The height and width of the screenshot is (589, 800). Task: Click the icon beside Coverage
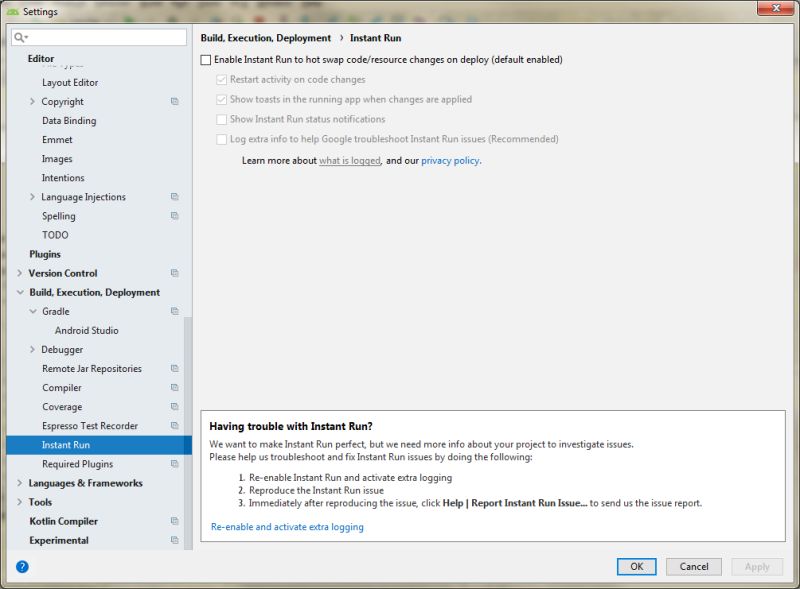(174, 406)
